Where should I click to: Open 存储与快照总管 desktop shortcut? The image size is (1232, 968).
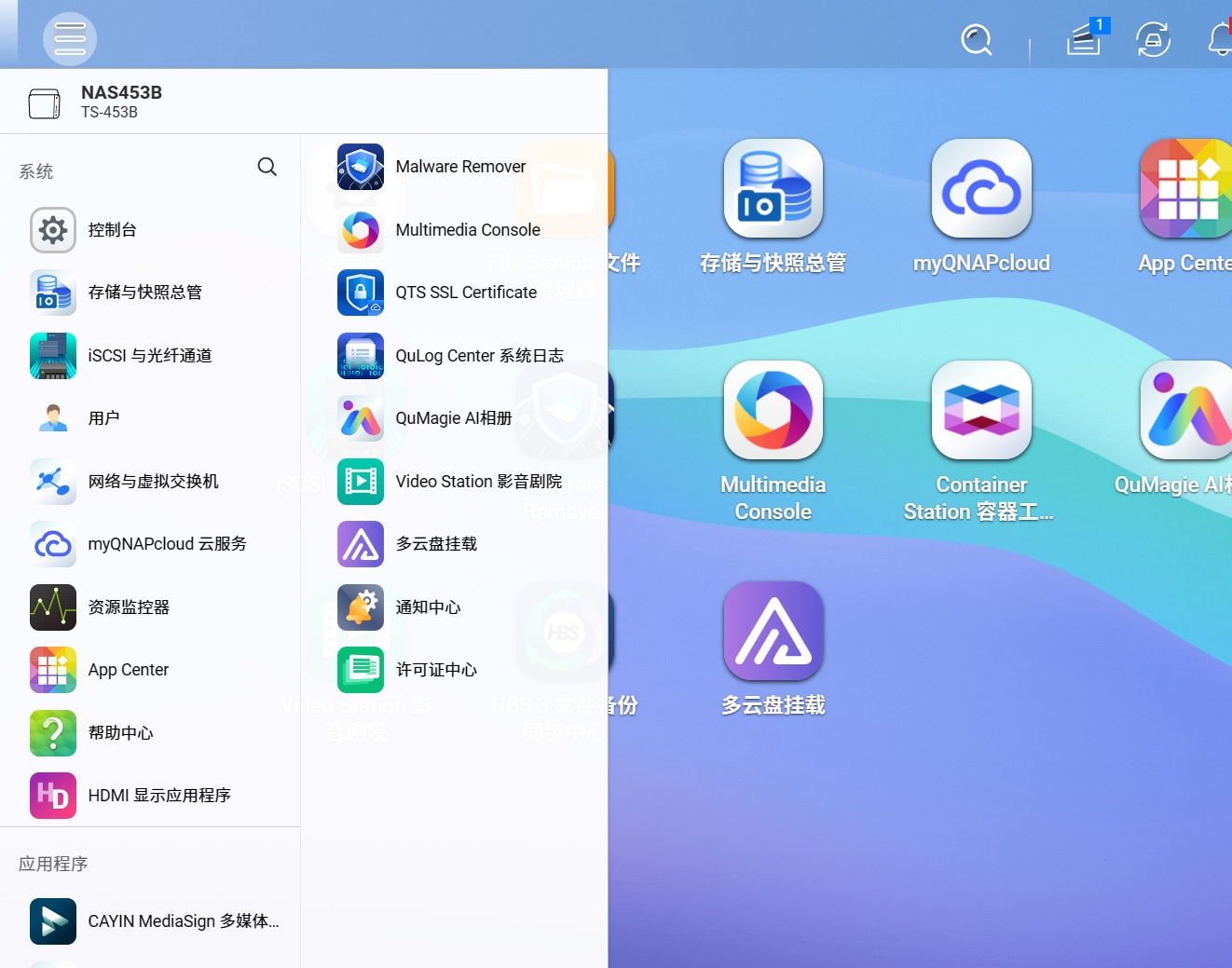(773, 207)
